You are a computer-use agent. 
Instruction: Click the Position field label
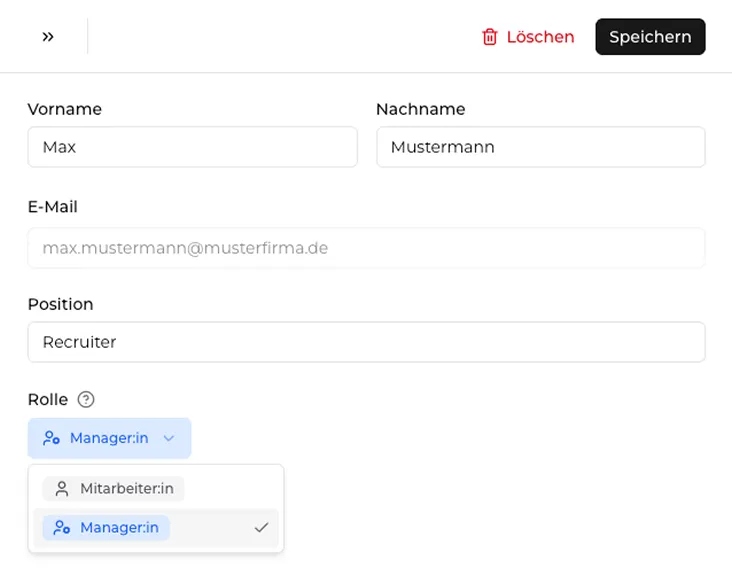point(60,304)
